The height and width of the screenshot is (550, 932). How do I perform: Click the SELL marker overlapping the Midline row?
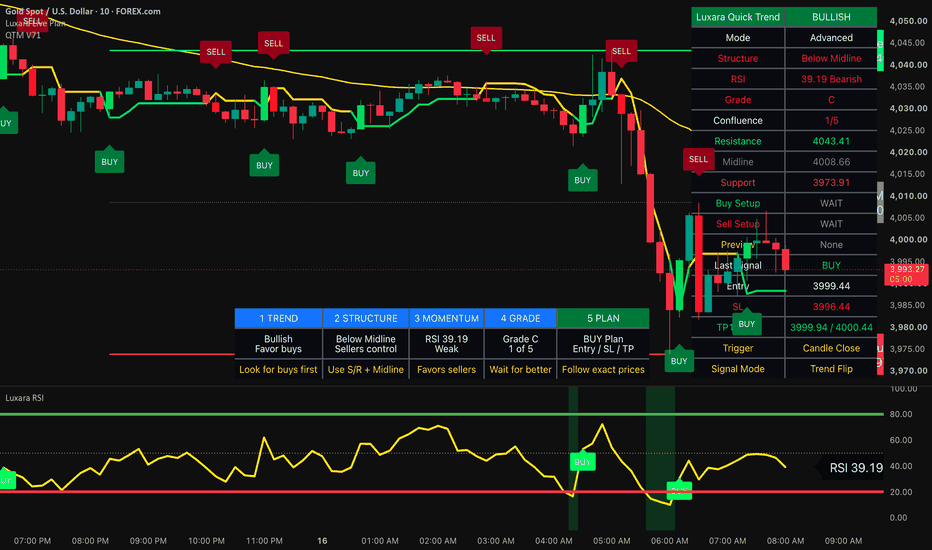tap(698, 159)
